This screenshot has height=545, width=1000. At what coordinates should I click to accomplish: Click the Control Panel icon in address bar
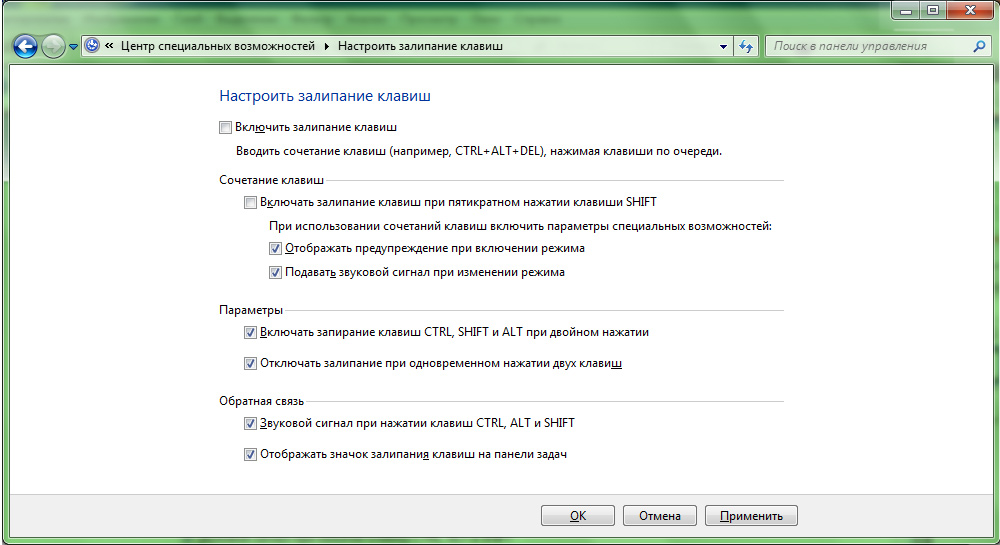(92, 46)
